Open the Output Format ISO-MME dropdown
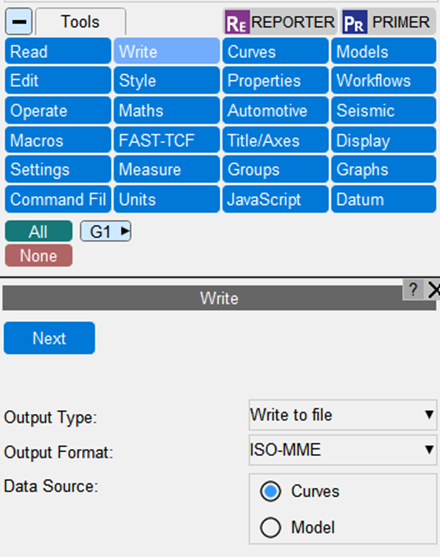 coord(343,450)
